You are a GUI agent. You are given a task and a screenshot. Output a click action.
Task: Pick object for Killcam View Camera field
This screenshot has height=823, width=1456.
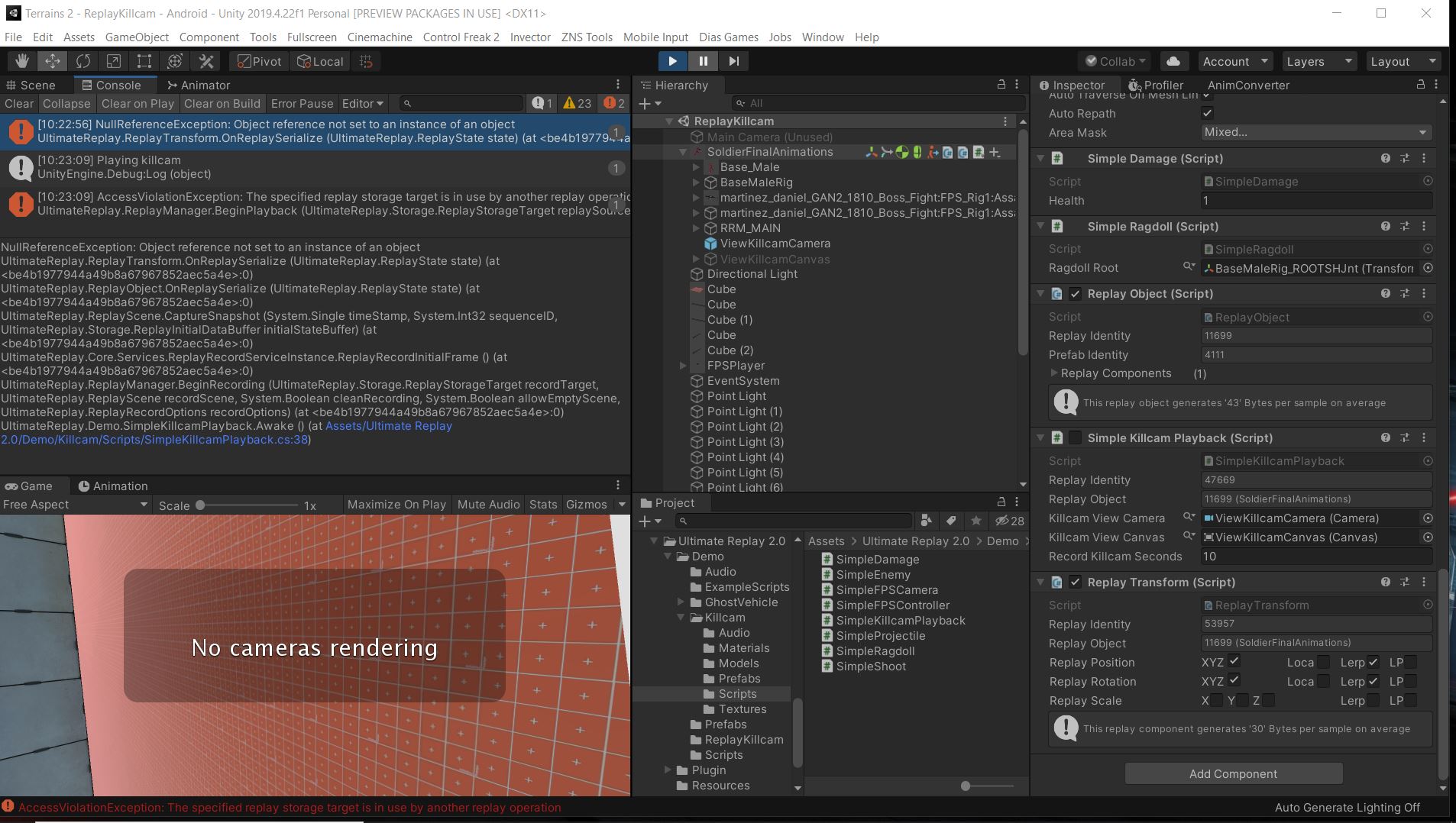click(x=1428, y=518)
